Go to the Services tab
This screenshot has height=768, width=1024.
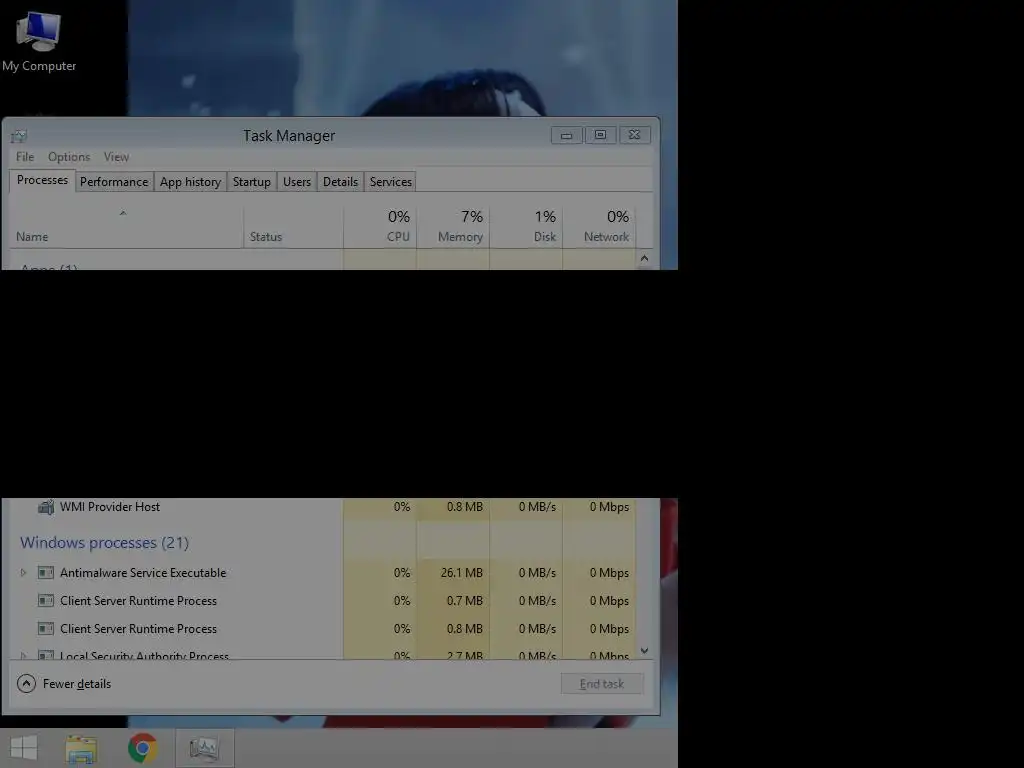[391, 182]
